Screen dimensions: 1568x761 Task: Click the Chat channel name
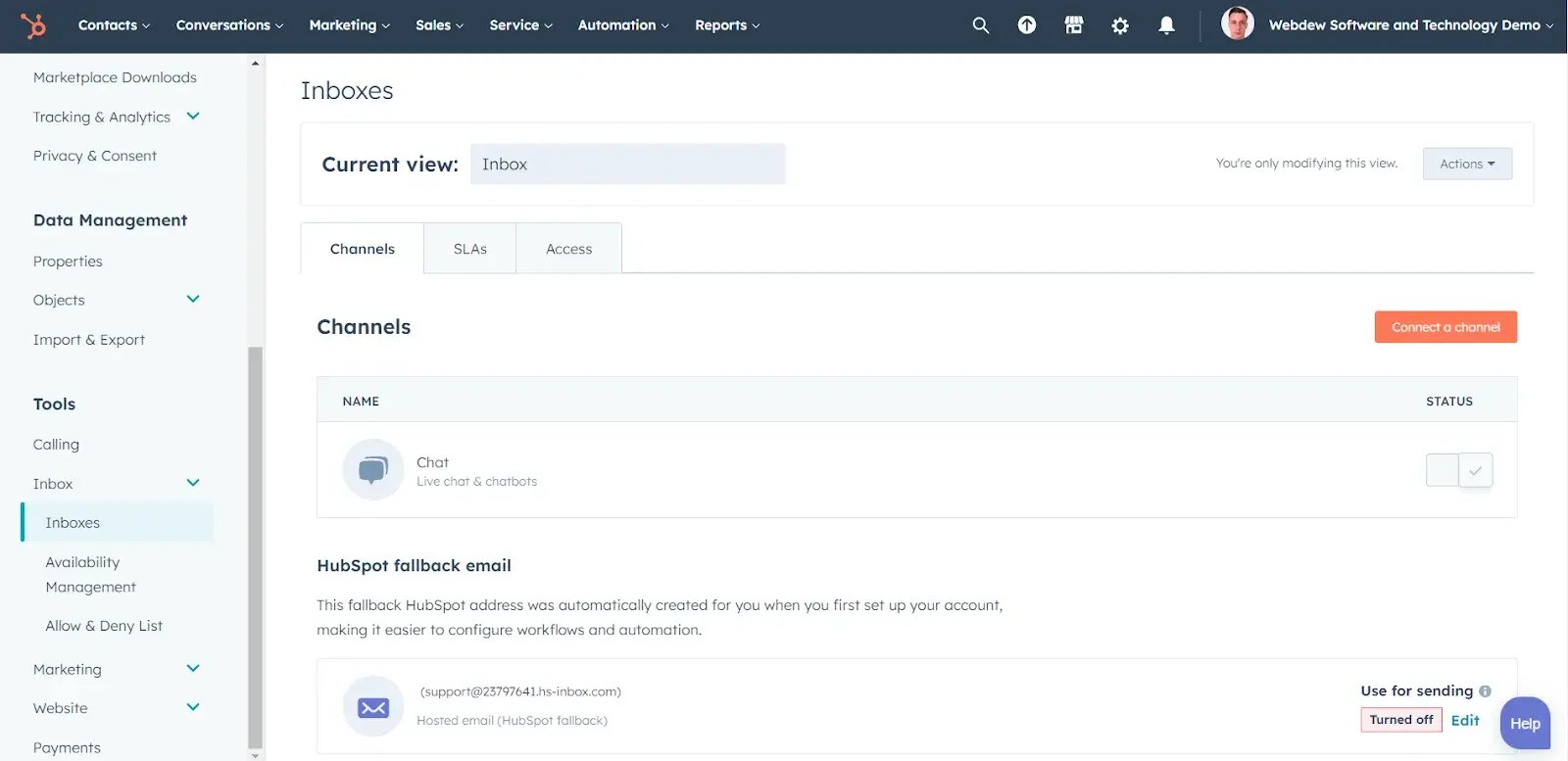432,462
